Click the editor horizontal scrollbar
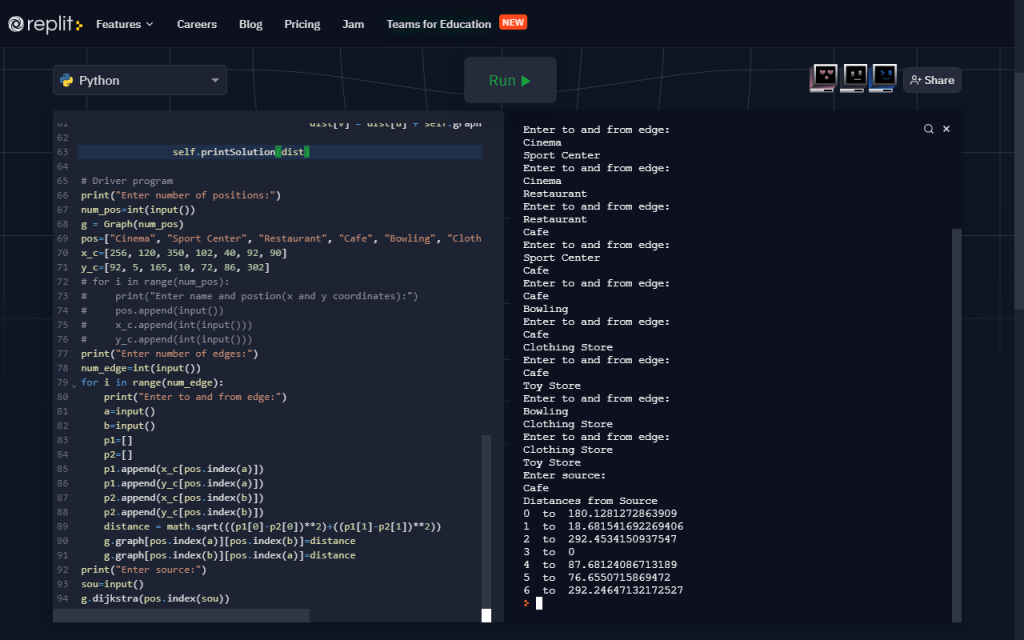This screenshot has height=640, width=1024. coord(181,616)
